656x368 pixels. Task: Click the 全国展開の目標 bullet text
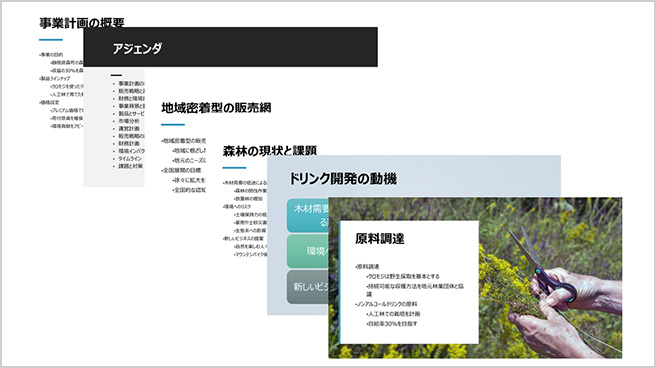[x=182, y=170]
